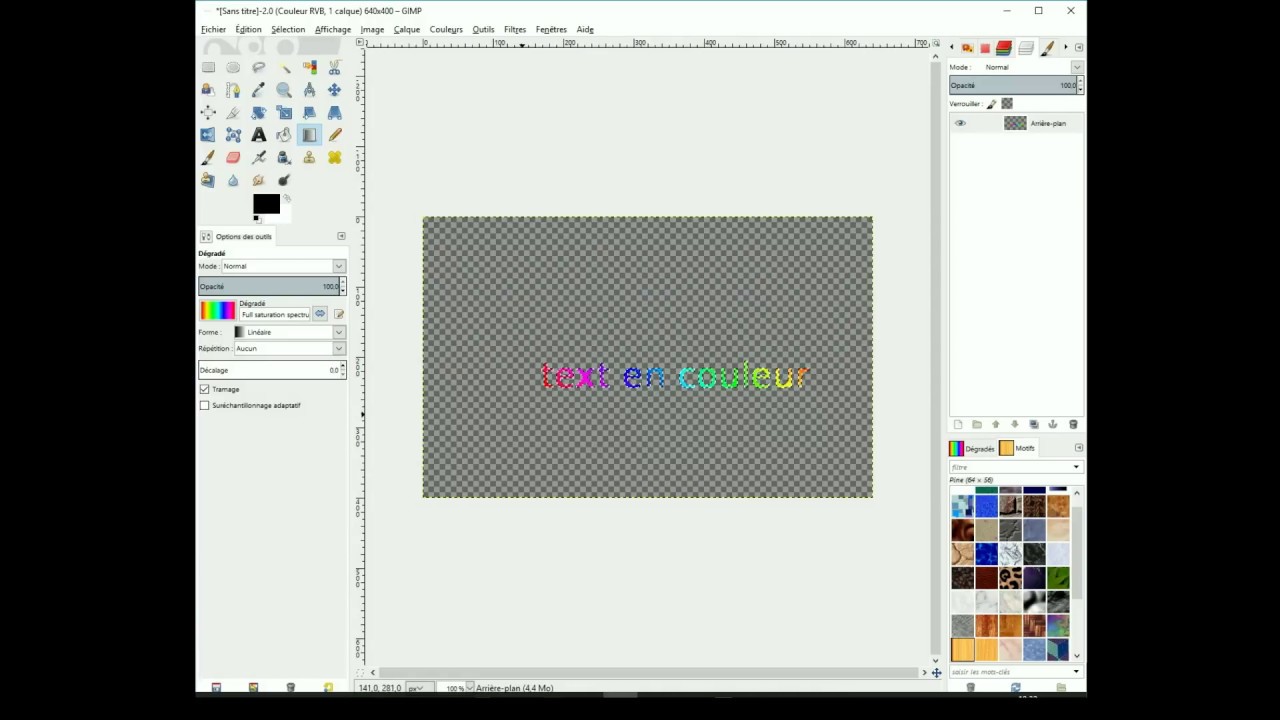Select the Bucket Fill tool
This screenshot has height=720, width=1280.
tap(284, 135)
